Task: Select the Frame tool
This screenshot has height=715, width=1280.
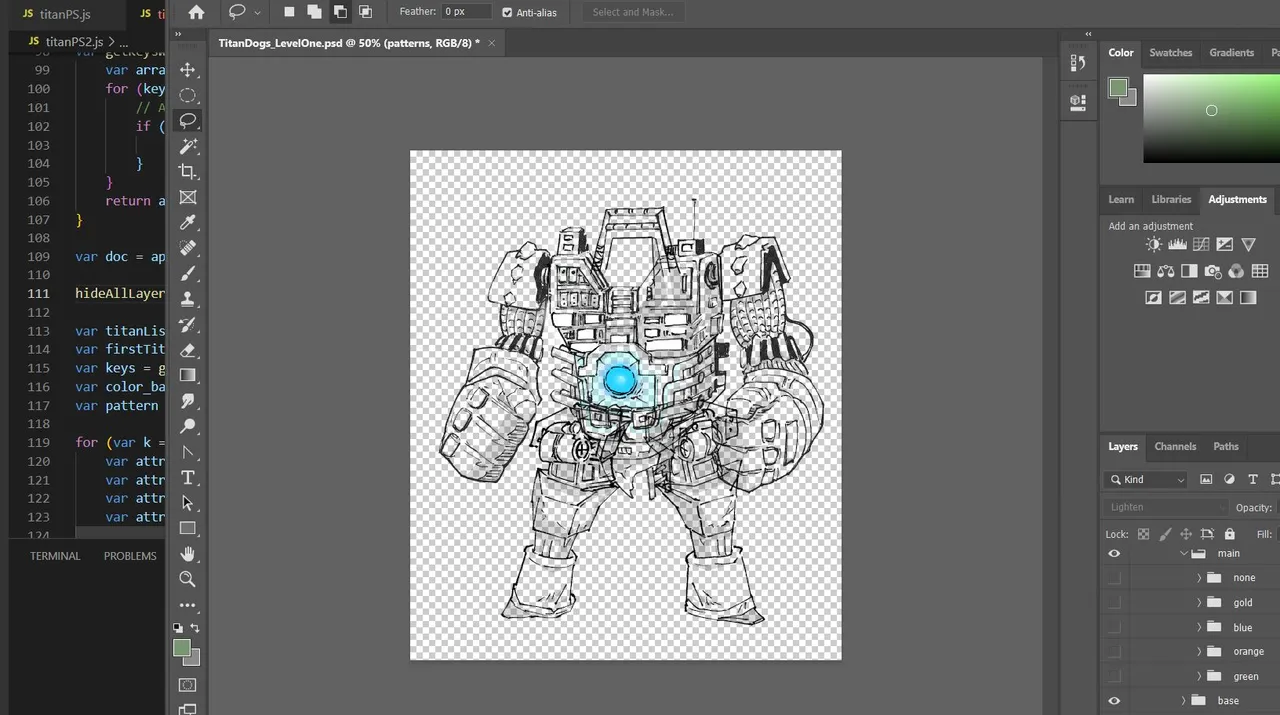Action: 187,197
